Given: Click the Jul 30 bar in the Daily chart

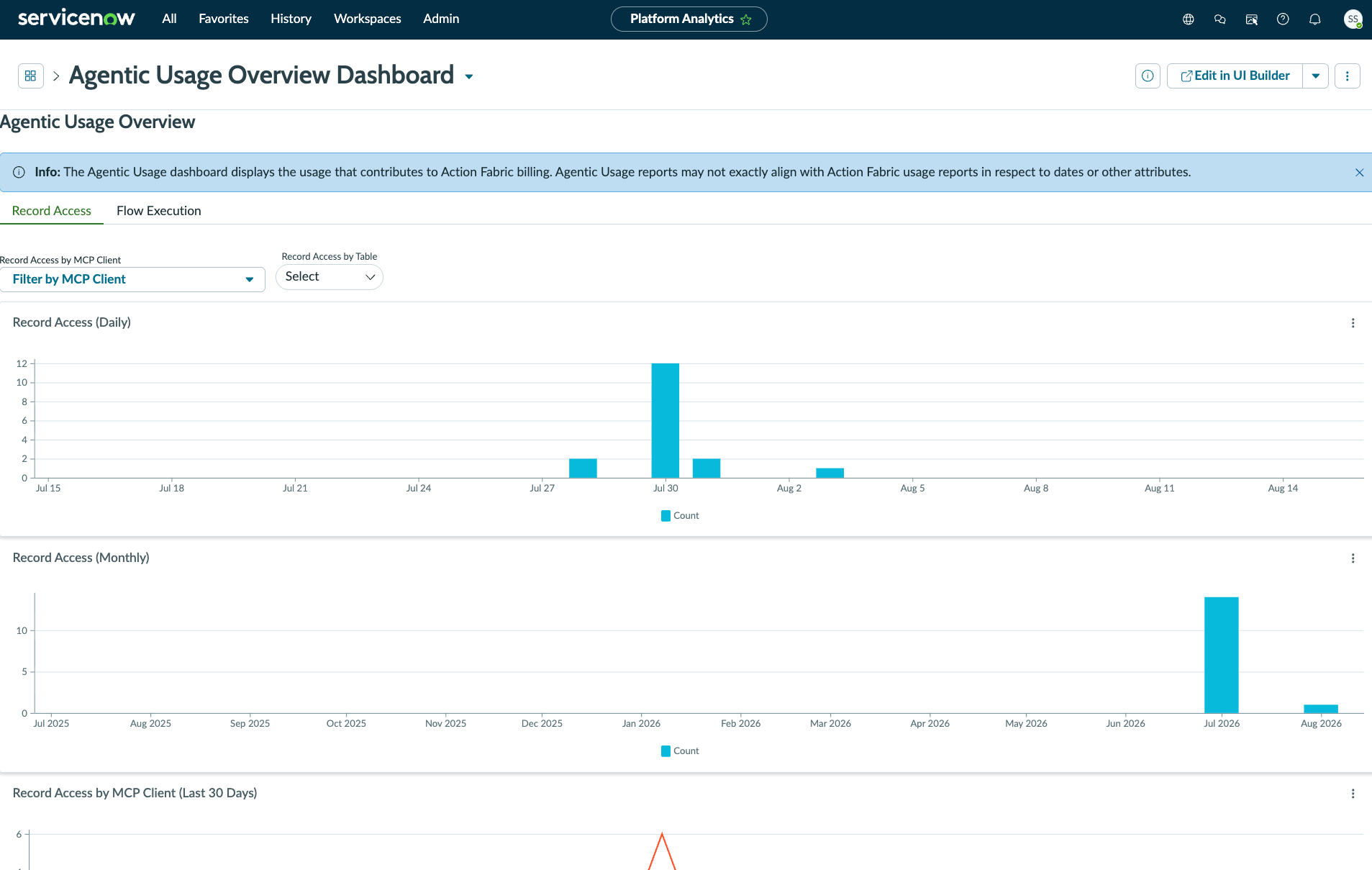Looking at the screenshot, I should (665, 420).
